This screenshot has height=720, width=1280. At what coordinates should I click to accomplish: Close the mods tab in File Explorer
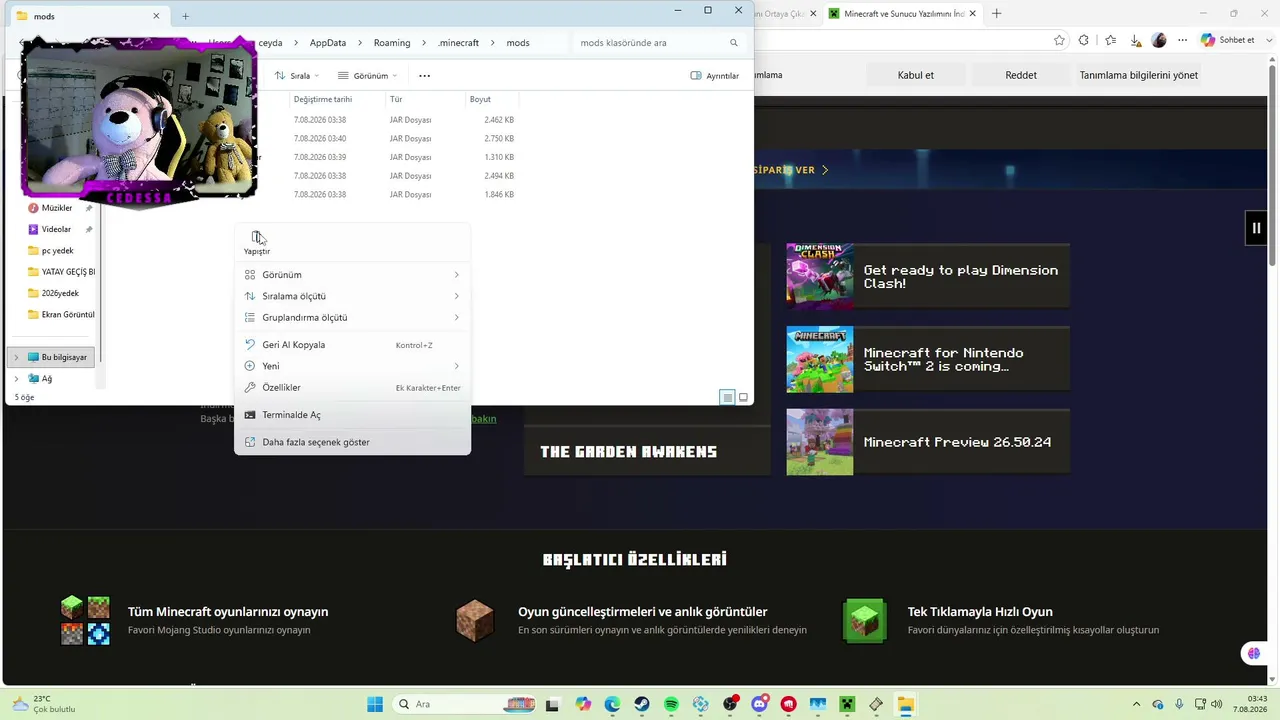tap(156, 16)
